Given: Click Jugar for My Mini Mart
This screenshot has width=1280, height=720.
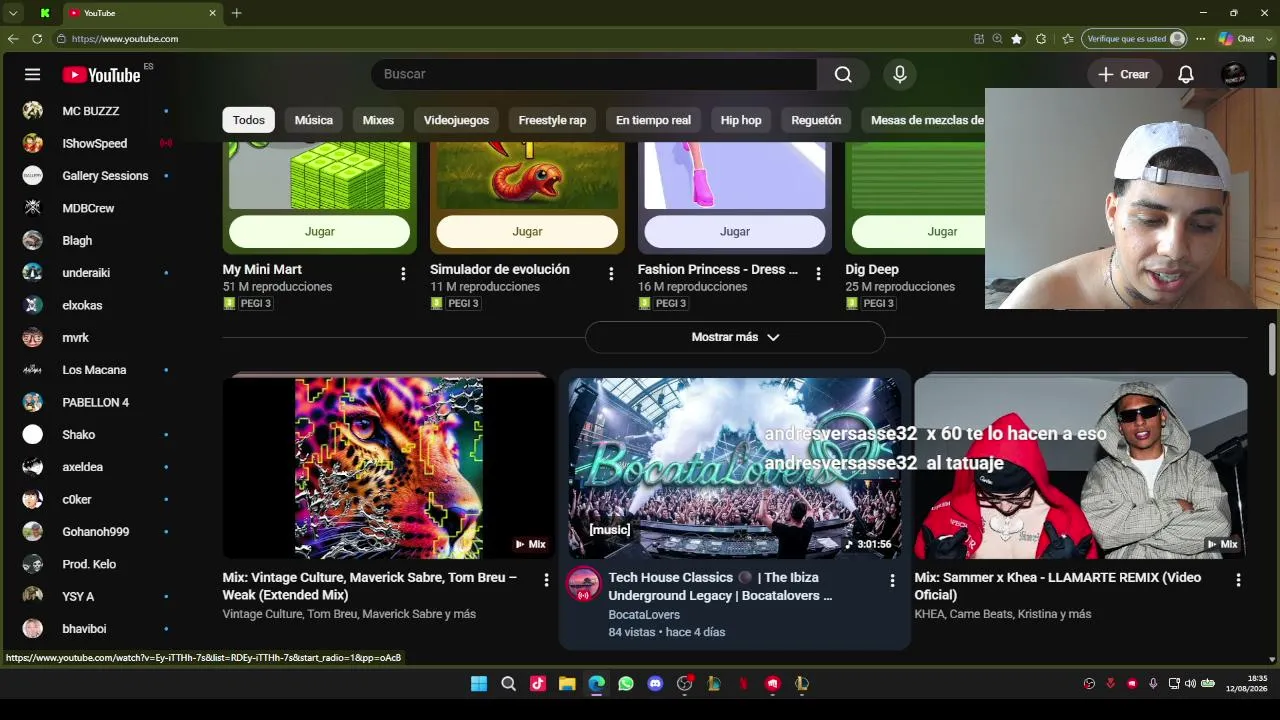Looking at the screenshot, I should (x=319, y=231).
